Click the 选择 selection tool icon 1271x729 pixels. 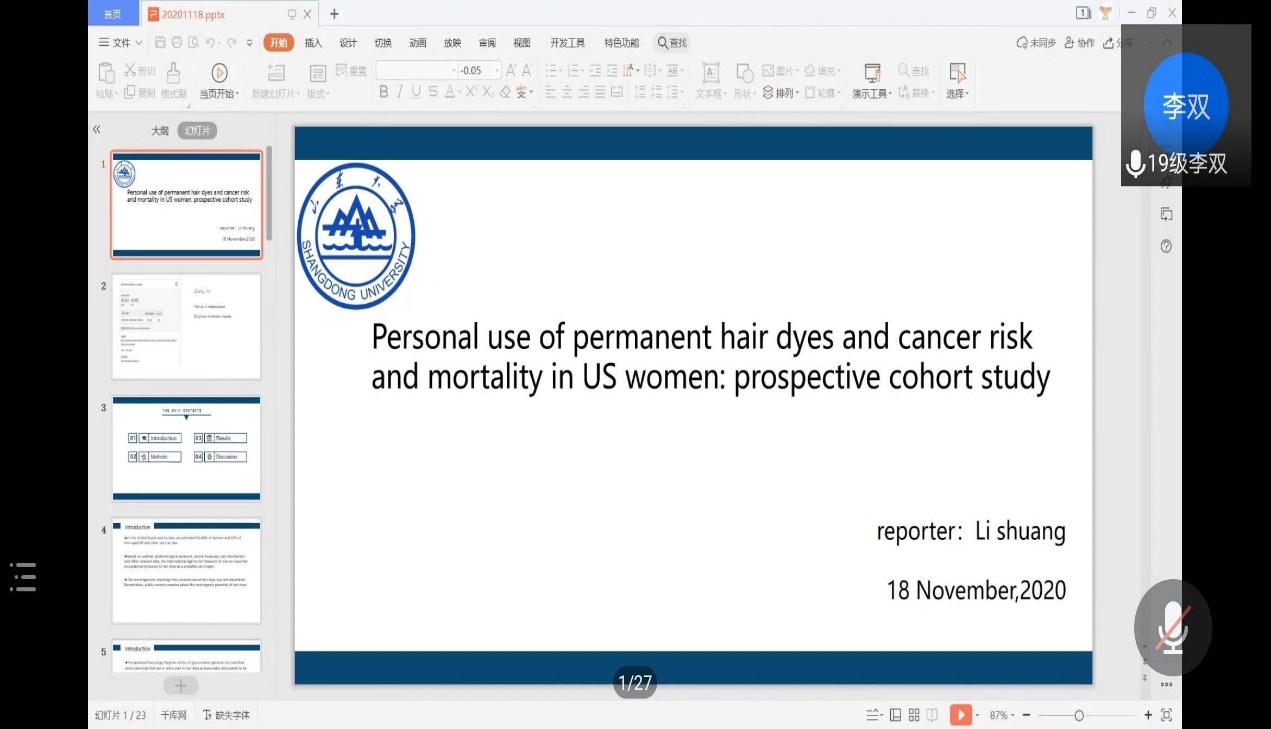click(958, 72)
